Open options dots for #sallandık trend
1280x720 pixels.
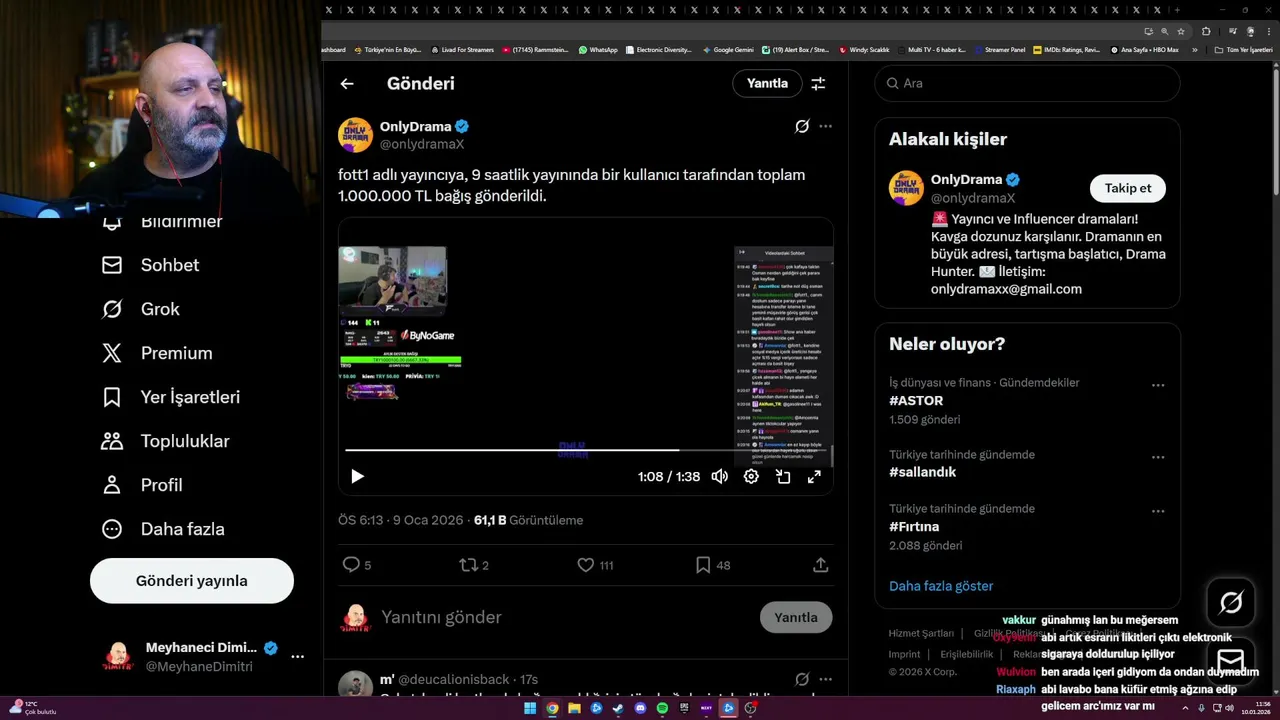(x=1158, y=457)
